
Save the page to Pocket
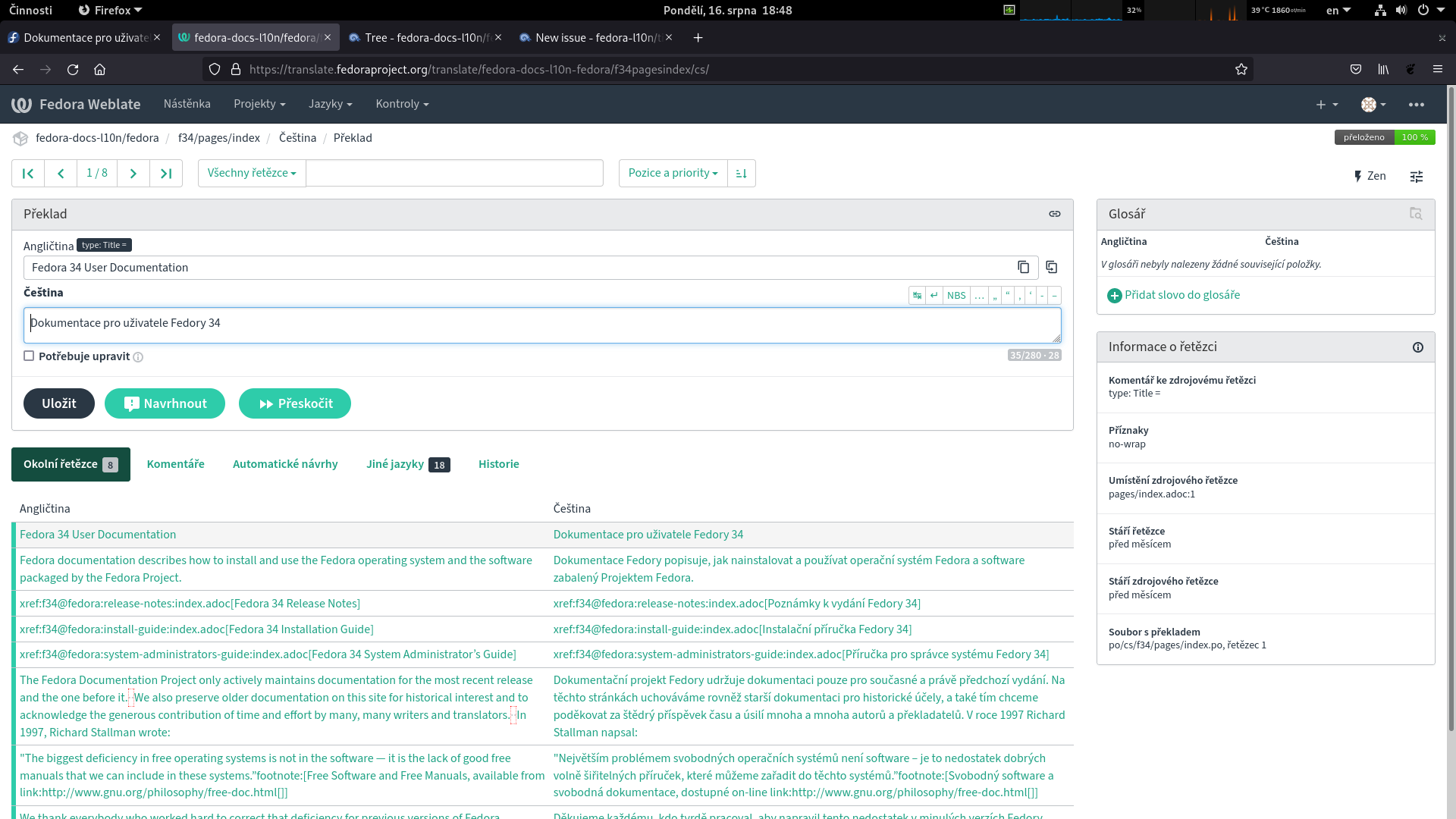pos(1356,70)
